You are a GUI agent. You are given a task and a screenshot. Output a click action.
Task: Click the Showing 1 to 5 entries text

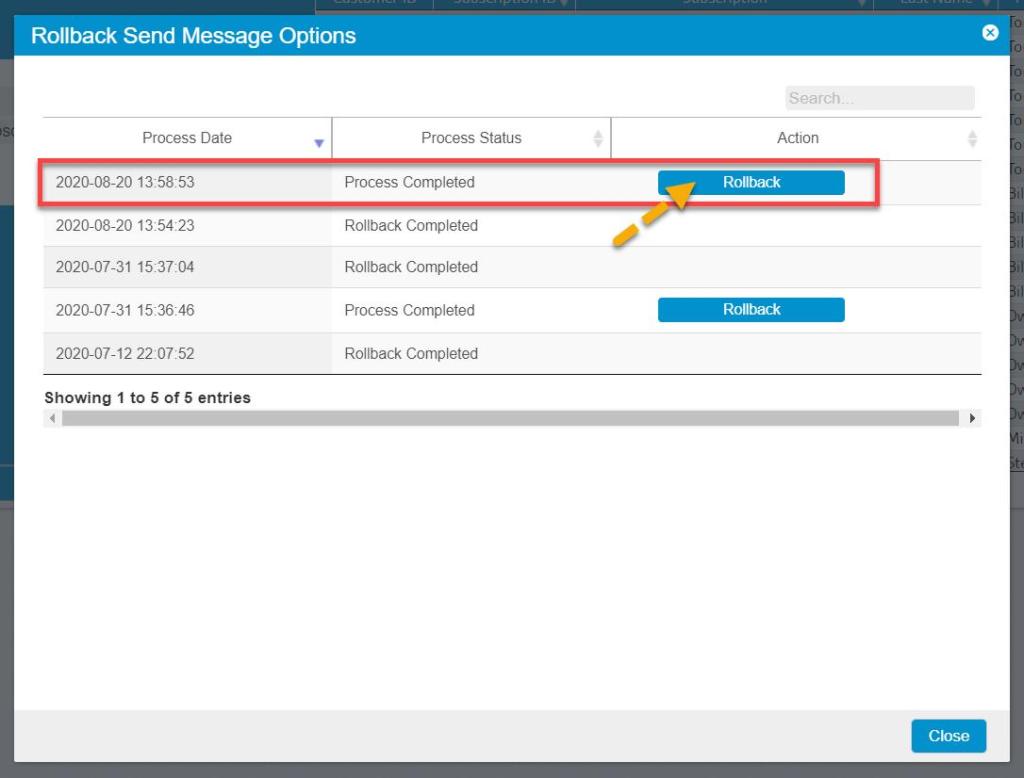coord(147,397)
